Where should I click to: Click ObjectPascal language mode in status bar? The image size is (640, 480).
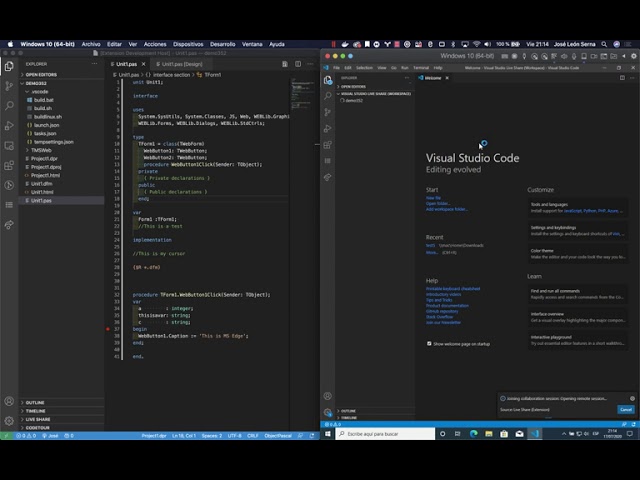278,436
